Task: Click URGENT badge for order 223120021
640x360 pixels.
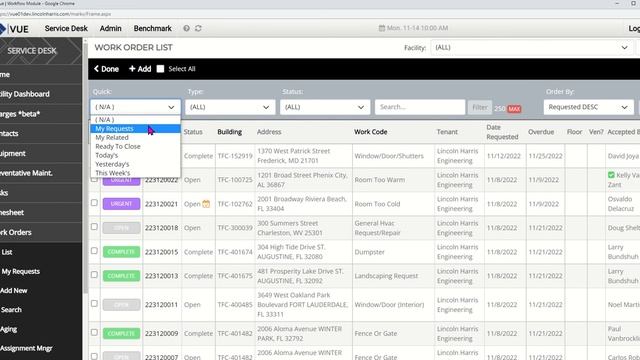Action: point(121,204)
